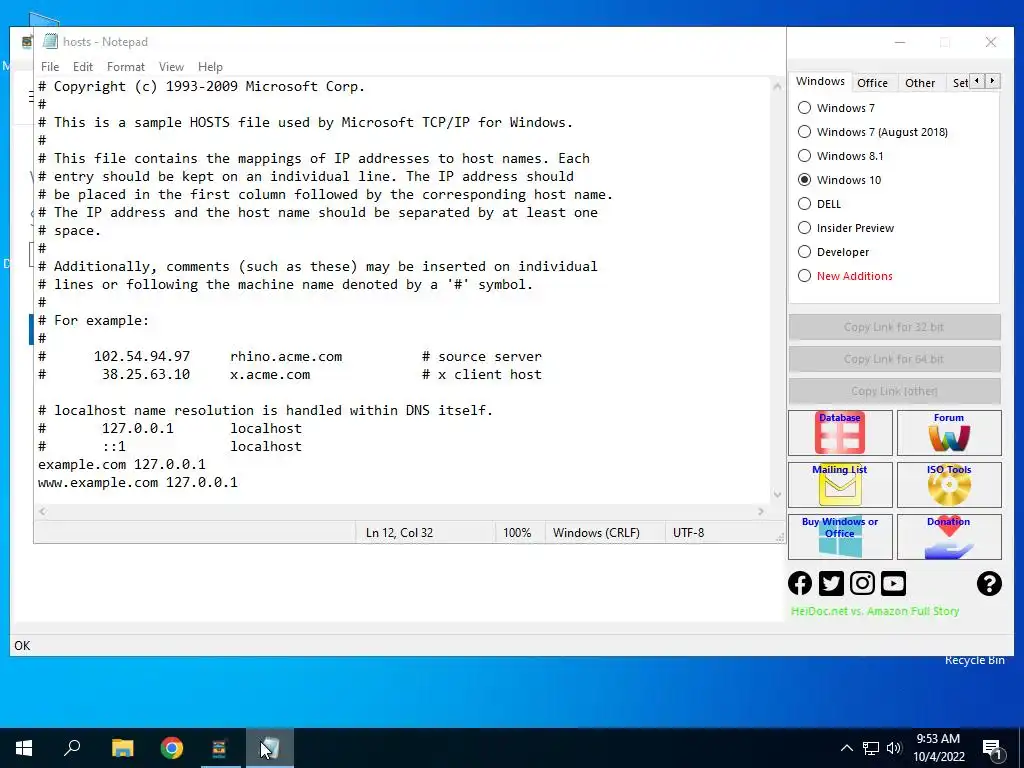Switch to the Other tab

click(x=920, y=83)
